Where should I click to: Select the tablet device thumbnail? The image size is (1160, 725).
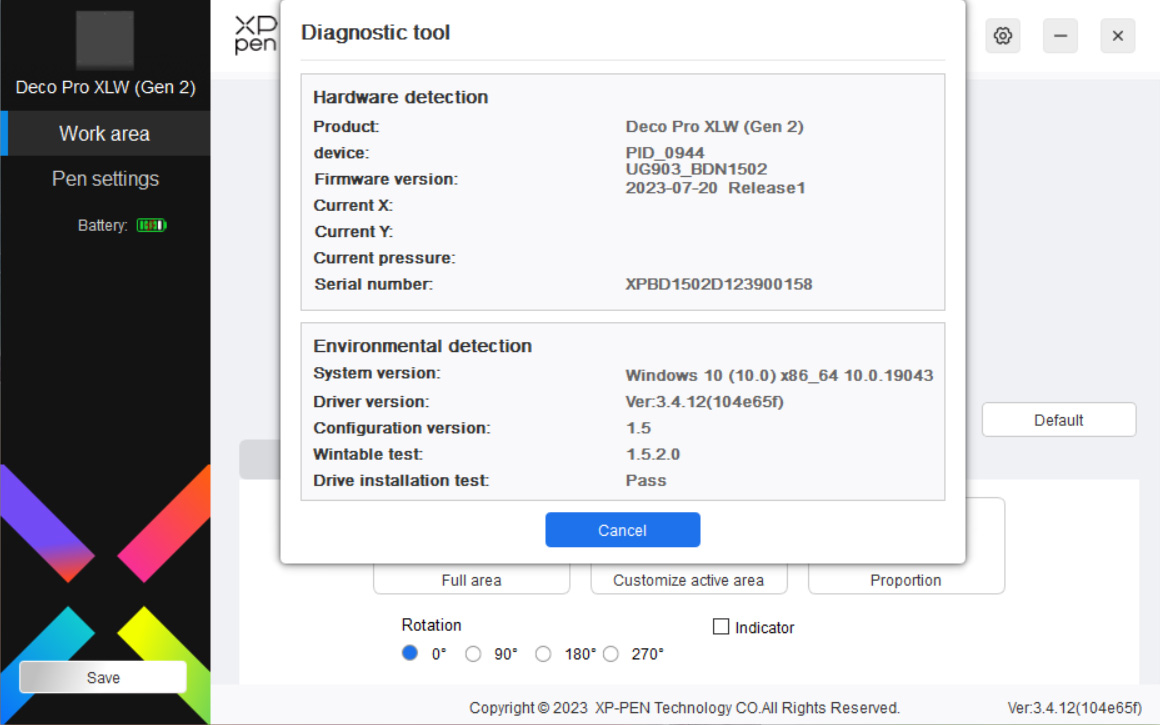click(x=105, y=40)
